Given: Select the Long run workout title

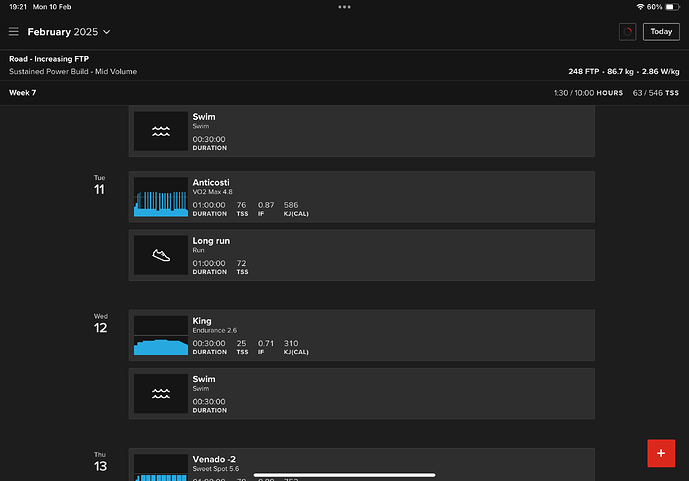Looking at the screenshot, I should click(211, 241).
